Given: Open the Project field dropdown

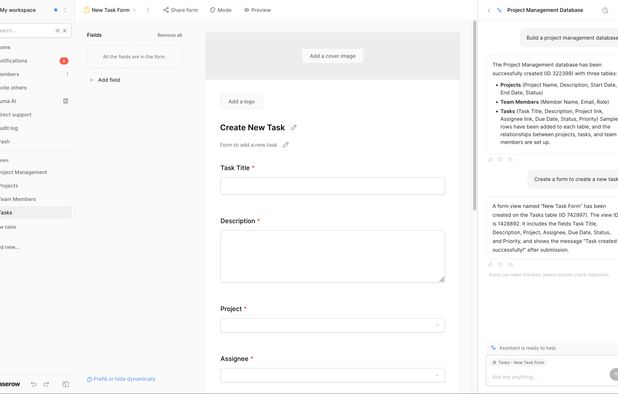Looking at the screenshot, I should (333, 325).
